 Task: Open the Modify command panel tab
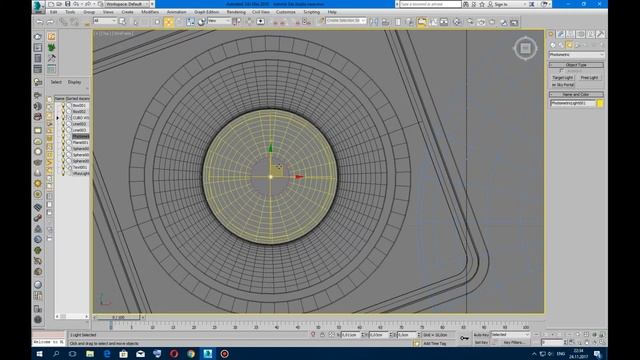pos(561,34)
